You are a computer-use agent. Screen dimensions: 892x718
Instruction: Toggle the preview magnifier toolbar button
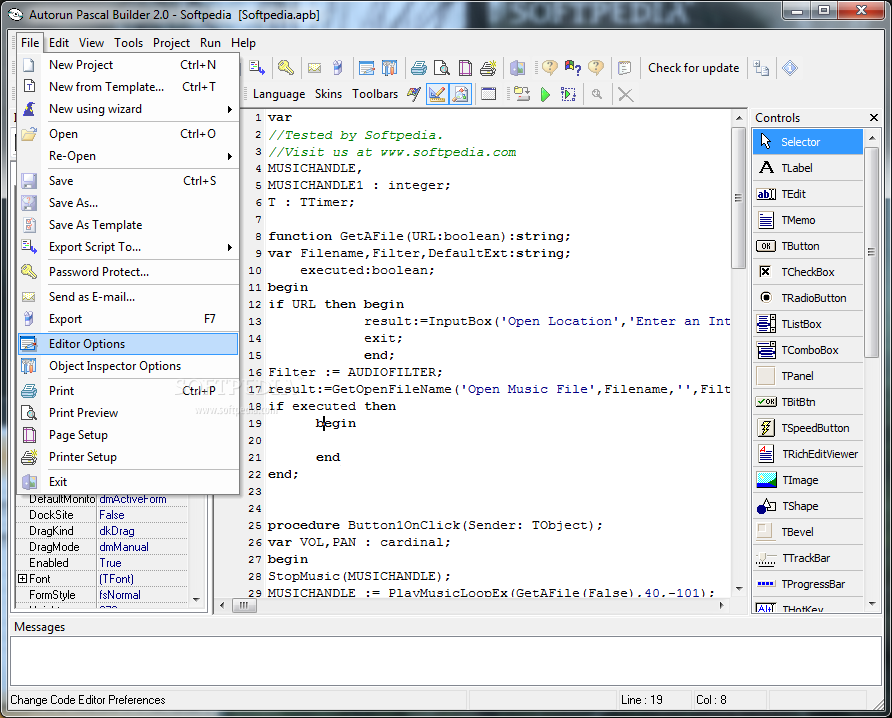[460, 94]
